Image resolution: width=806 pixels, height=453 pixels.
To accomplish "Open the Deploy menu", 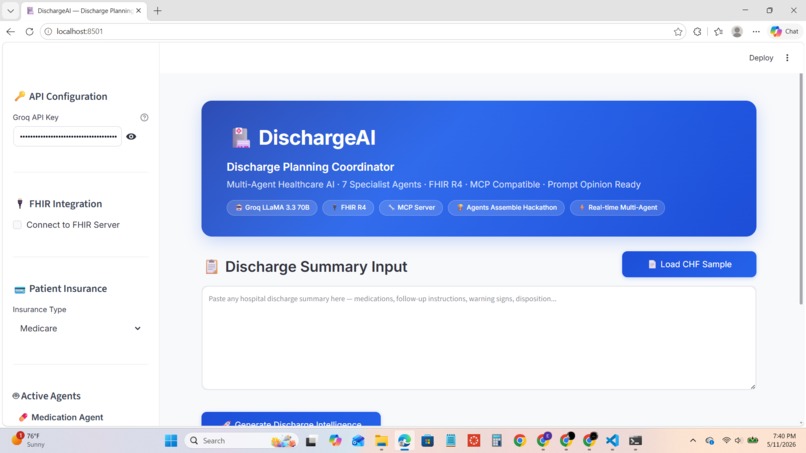I will [x=761, y=58].
